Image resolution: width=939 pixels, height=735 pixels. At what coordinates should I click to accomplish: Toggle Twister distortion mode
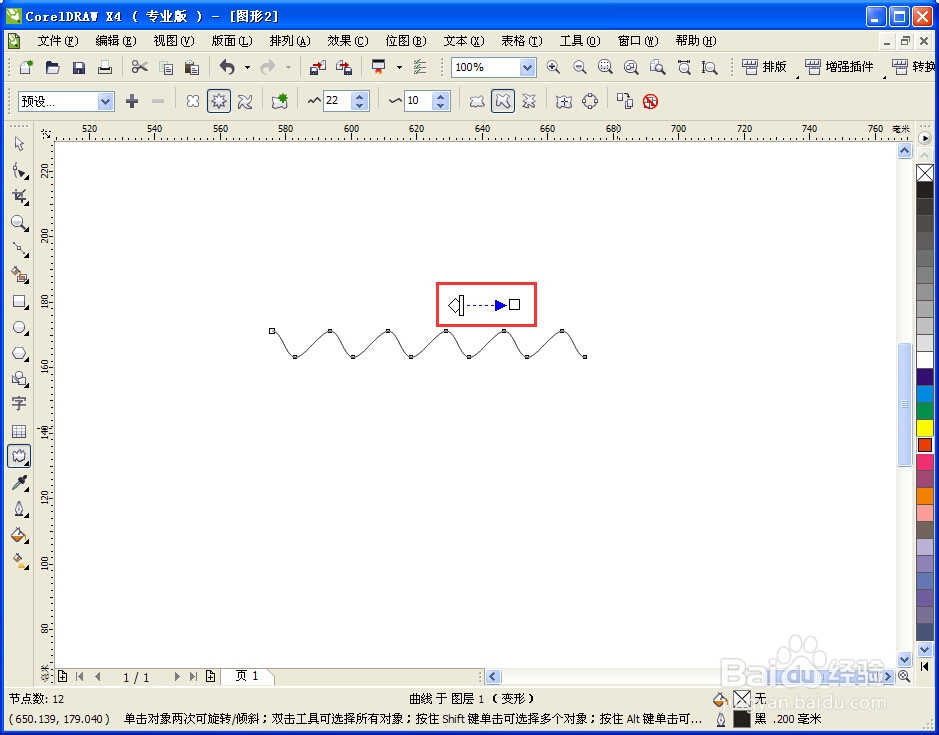(245, 101)
